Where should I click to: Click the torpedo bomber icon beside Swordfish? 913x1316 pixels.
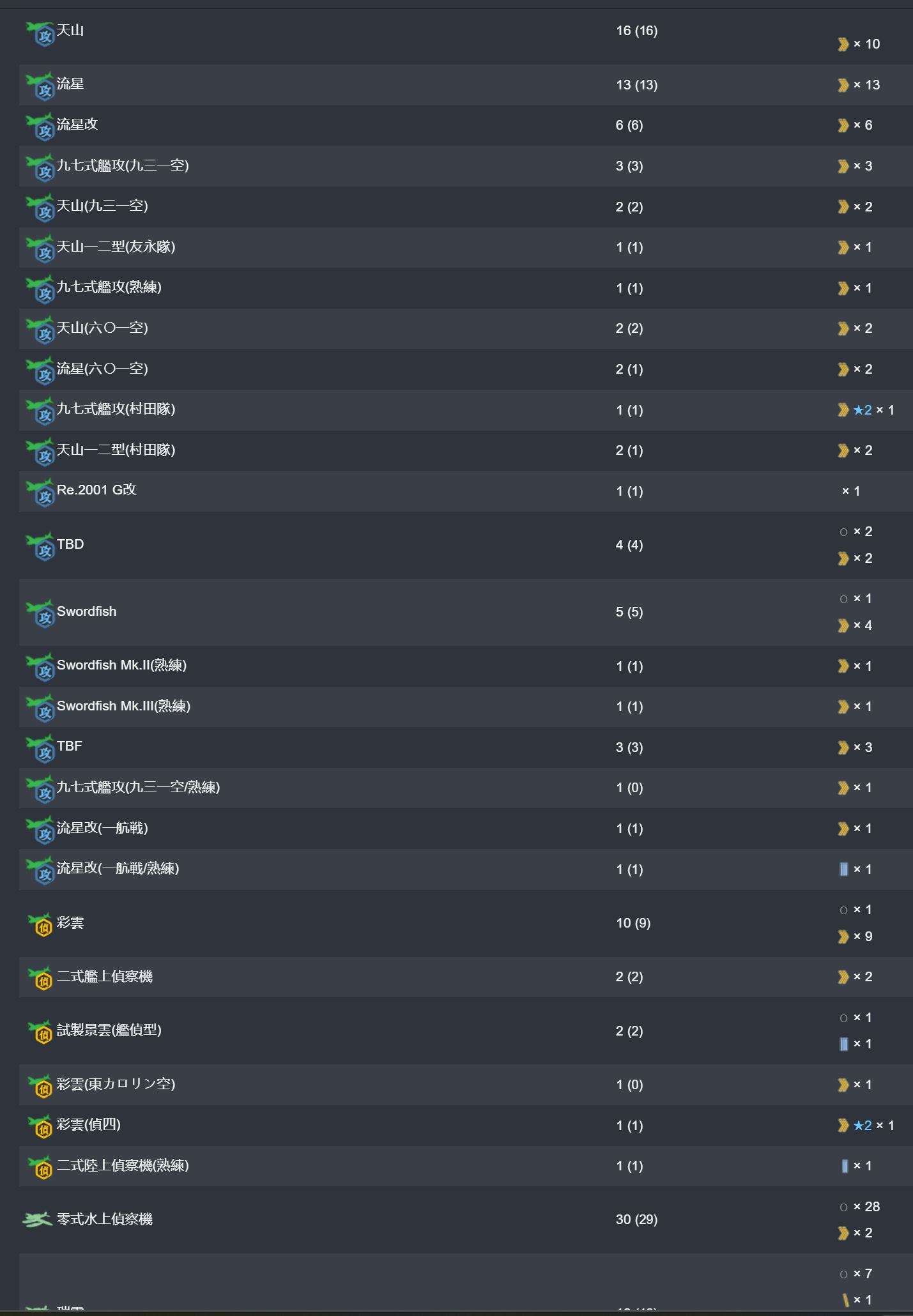(x=40, y=614)
